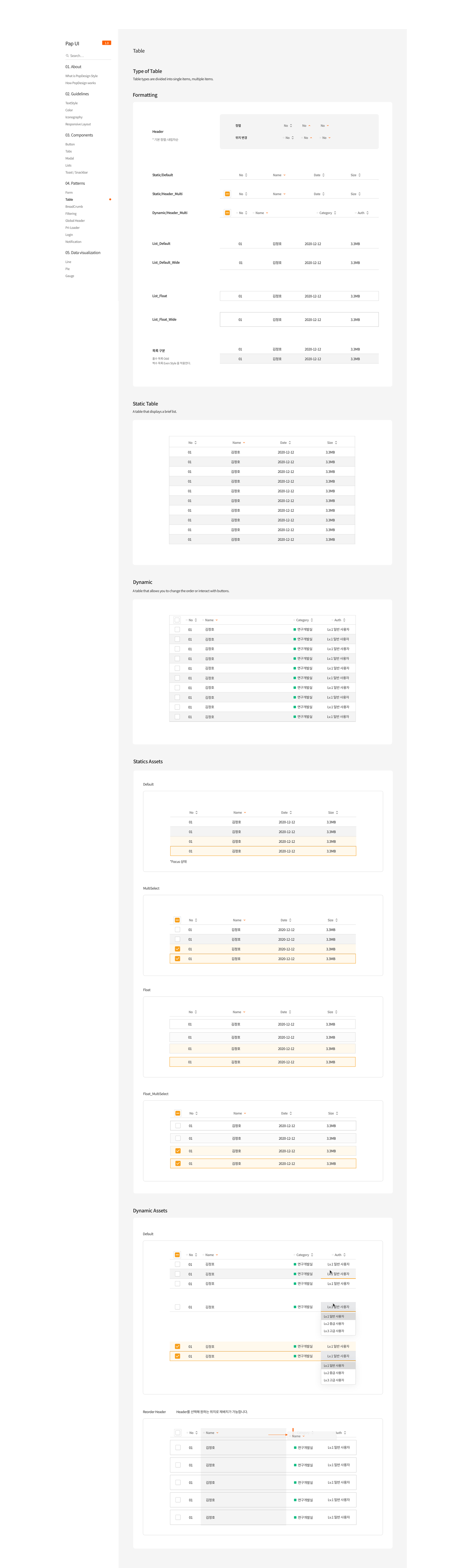Image resolution: width=465 pixels, height=1568 pixels.
Task: Click the '05. Data visualization' sidebar heading
Action: [x=83, y=253]
